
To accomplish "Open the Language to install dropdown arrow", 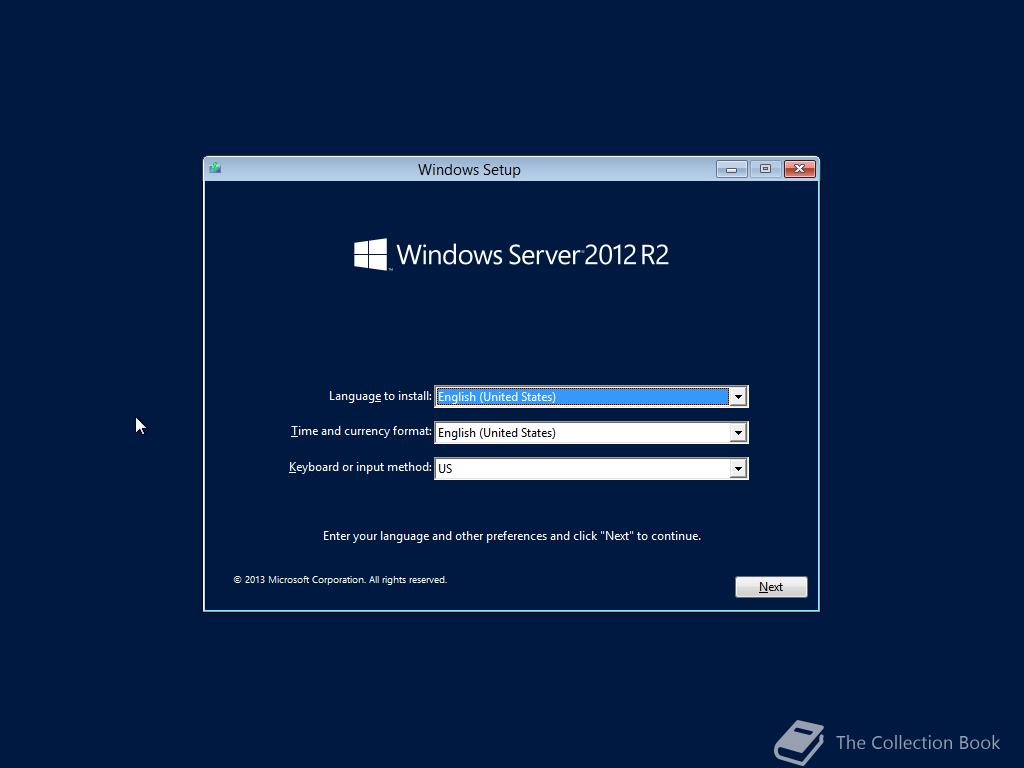I will coord(738,396).
